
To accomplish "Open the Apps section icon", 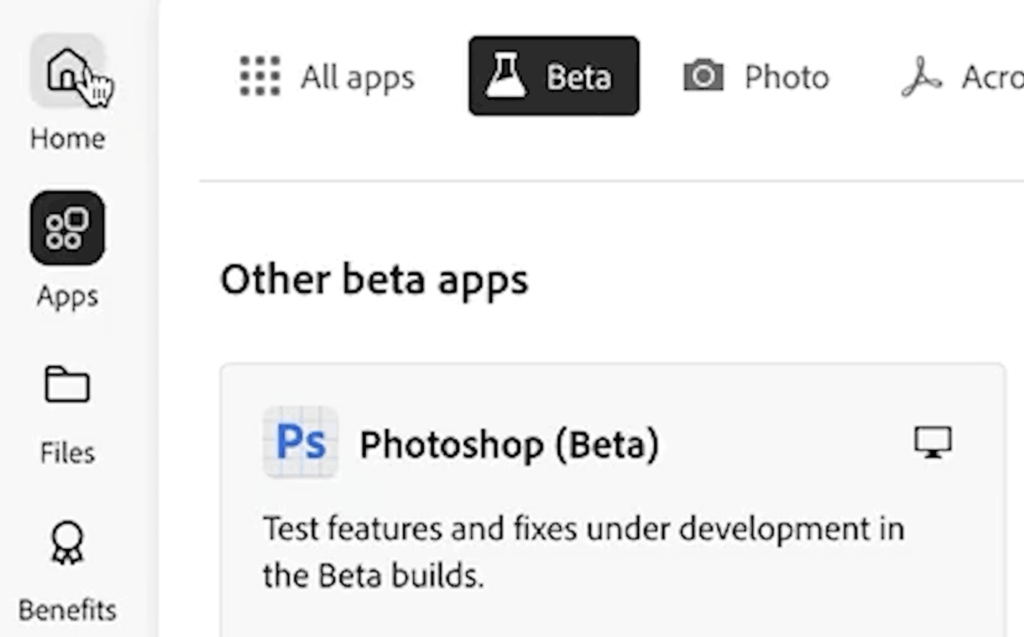I will click(x=67, y=228).
